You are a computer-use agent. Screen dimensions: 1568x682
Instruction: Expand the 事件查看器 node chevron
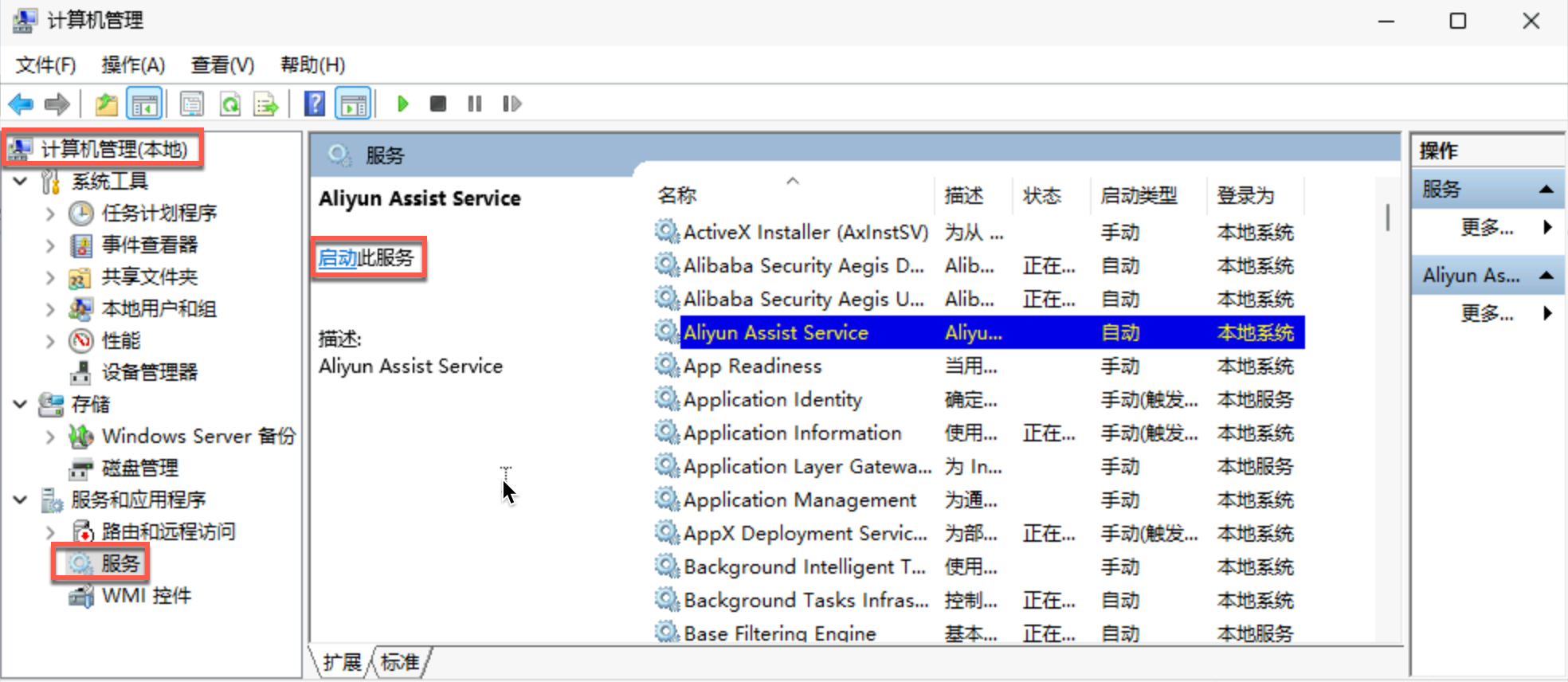(50, 245)
